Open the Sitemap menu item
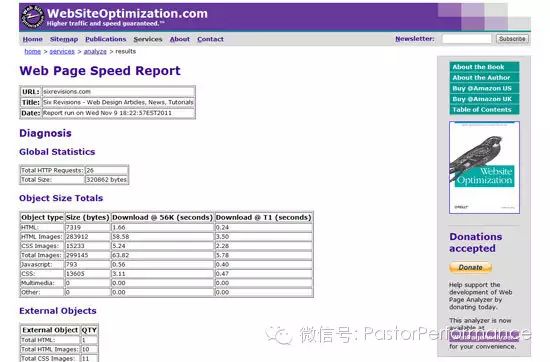Image resolution: width=550 pixels, height=362 pixels. pyautogui.click(x=64, y=39)
